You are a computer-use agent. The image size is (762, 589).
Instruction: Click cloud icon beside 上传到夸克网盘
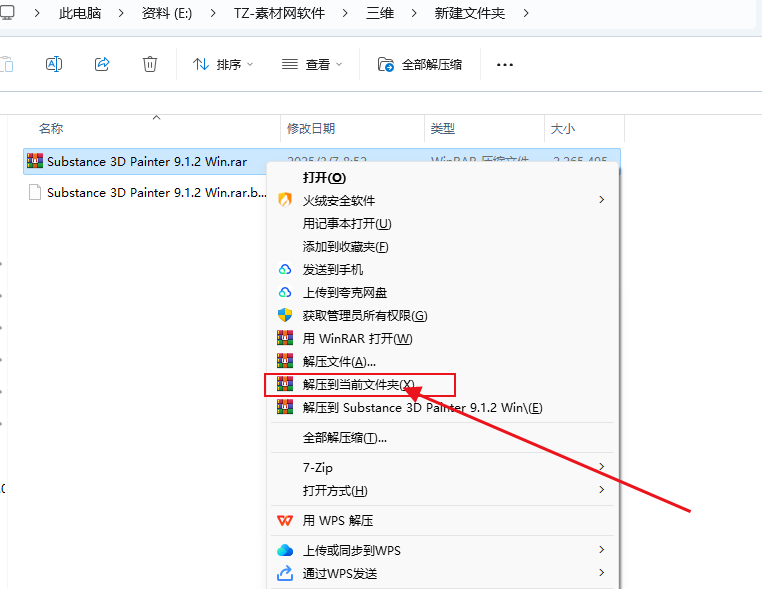[x=285, y=292]
